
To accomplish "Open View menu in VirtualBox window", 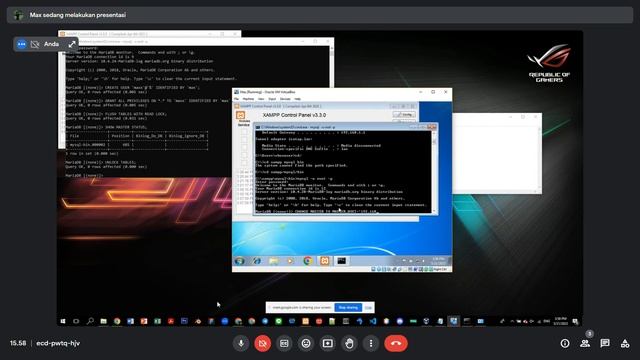I will coord(261,99).
